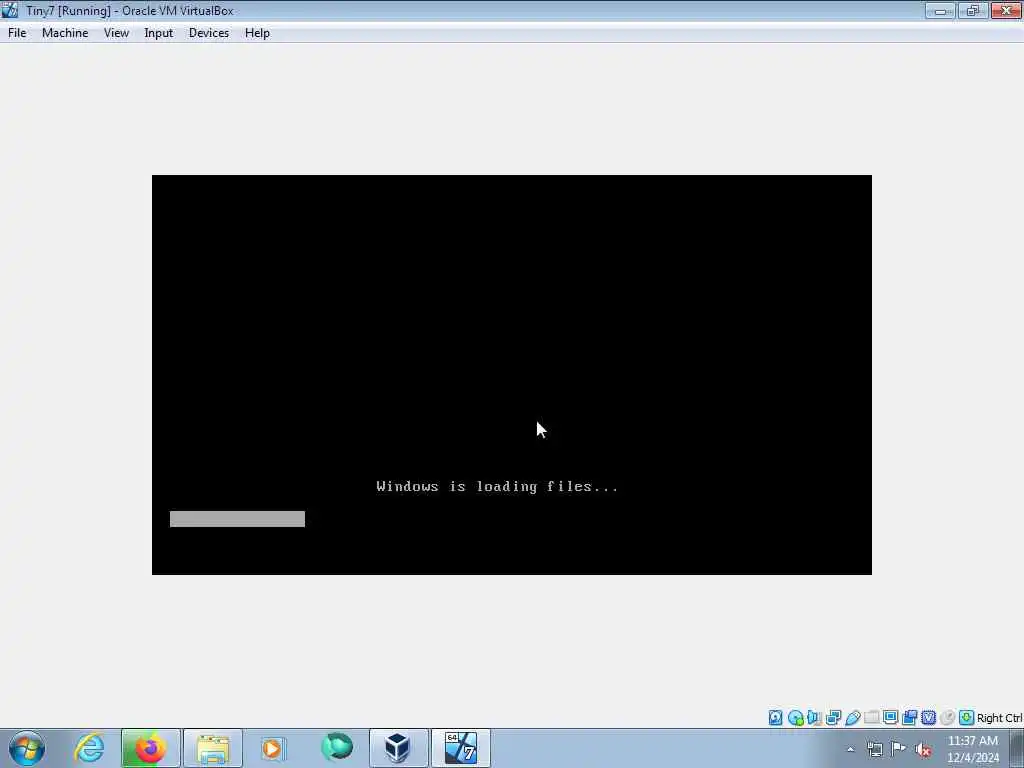The height and width of the screenshot is (768, 1024).
Task: Click the muted volume tray icon
Action: (923, 749)
